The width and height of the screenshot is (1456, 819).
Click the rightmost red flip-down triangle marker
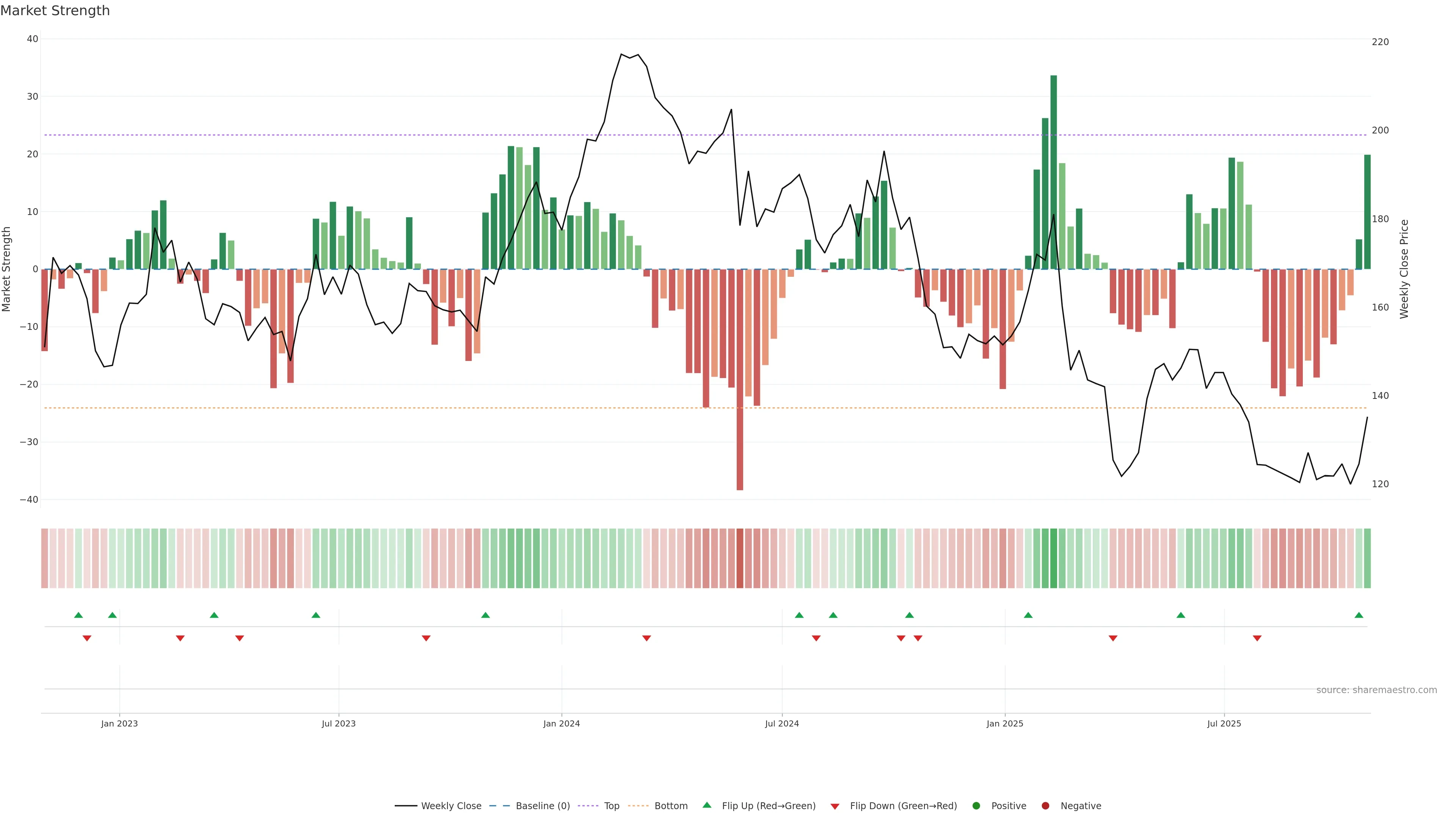(1257, 638)
